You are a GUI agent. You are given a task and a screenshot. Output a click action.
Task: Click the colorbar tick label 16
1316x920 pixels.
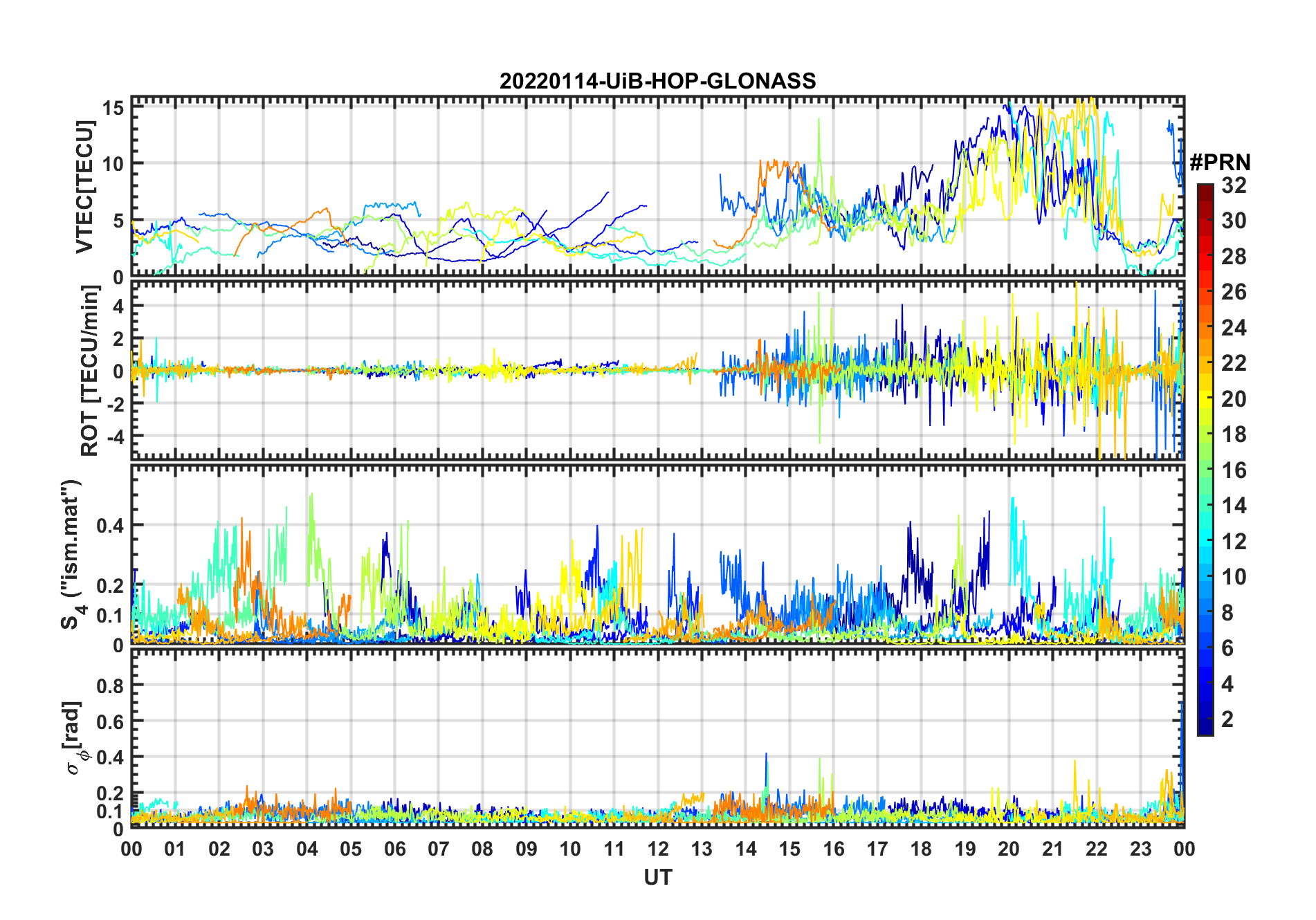[1233, 470]
